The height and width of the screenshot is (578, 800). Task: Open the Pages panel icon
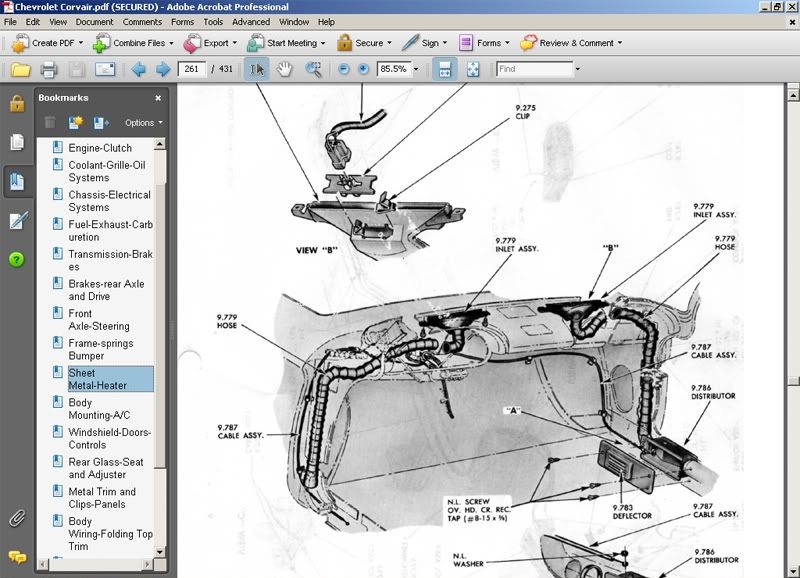click(x=17, y=142)
